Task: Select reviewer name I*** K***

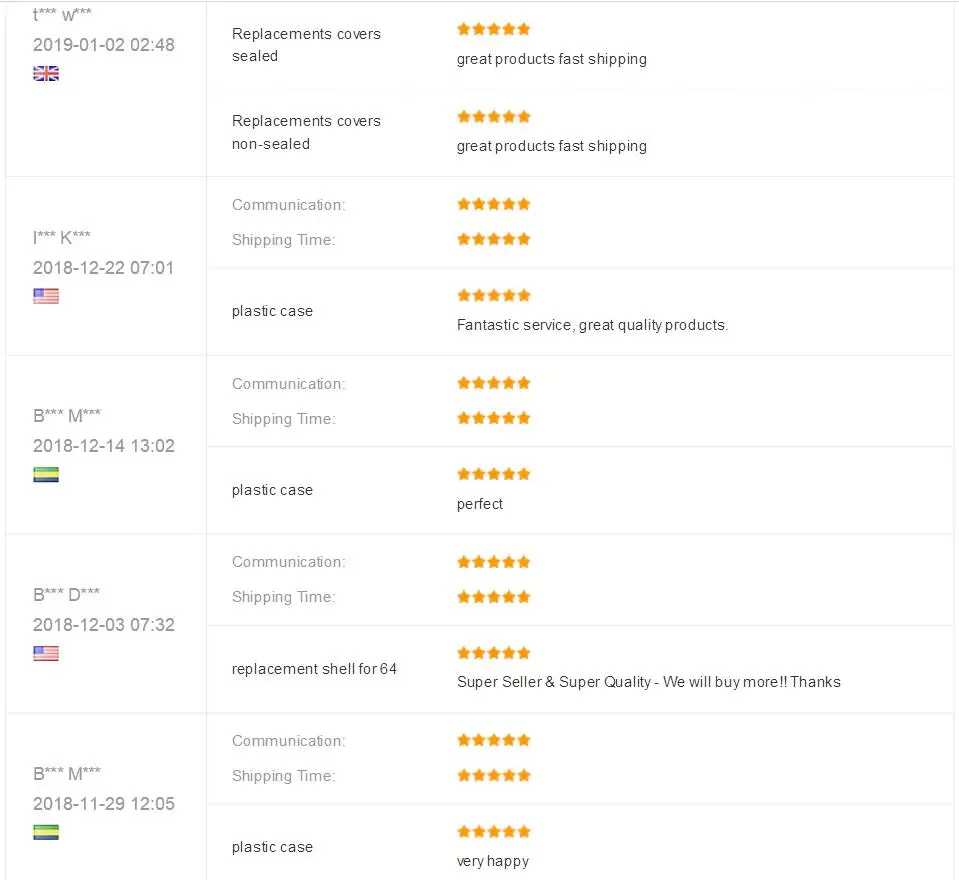Action: click(x=62, y=237)
